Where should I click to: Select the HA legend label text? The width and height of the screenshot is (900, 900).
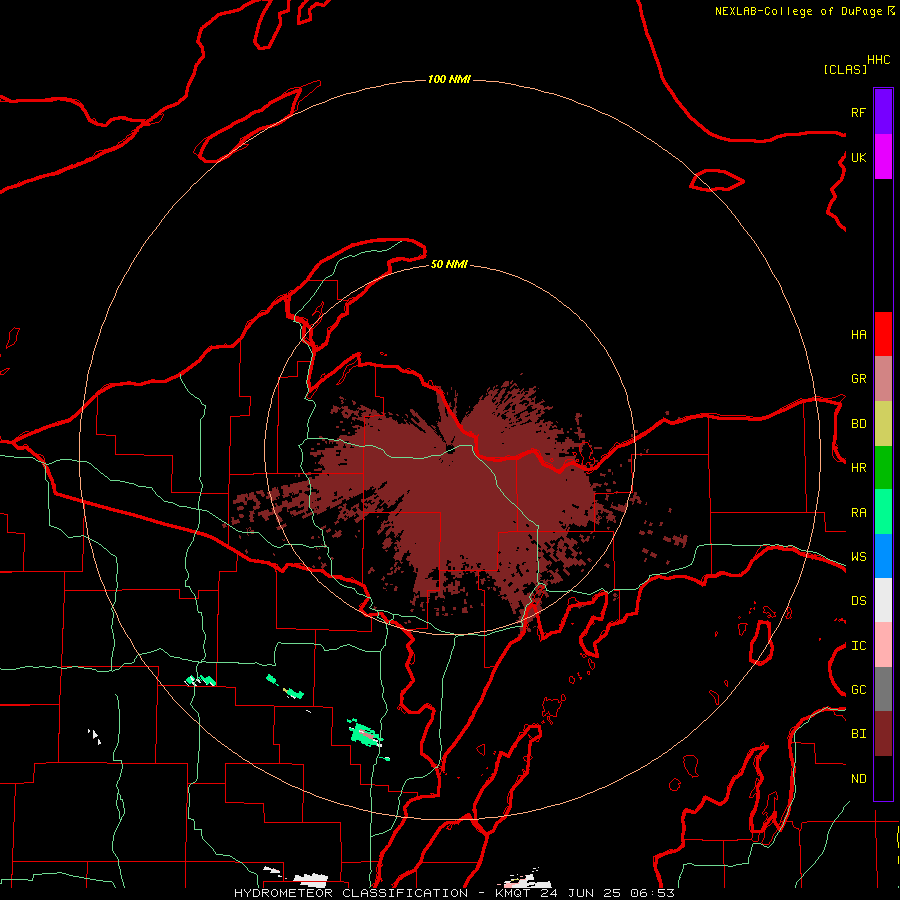(858, 335)
